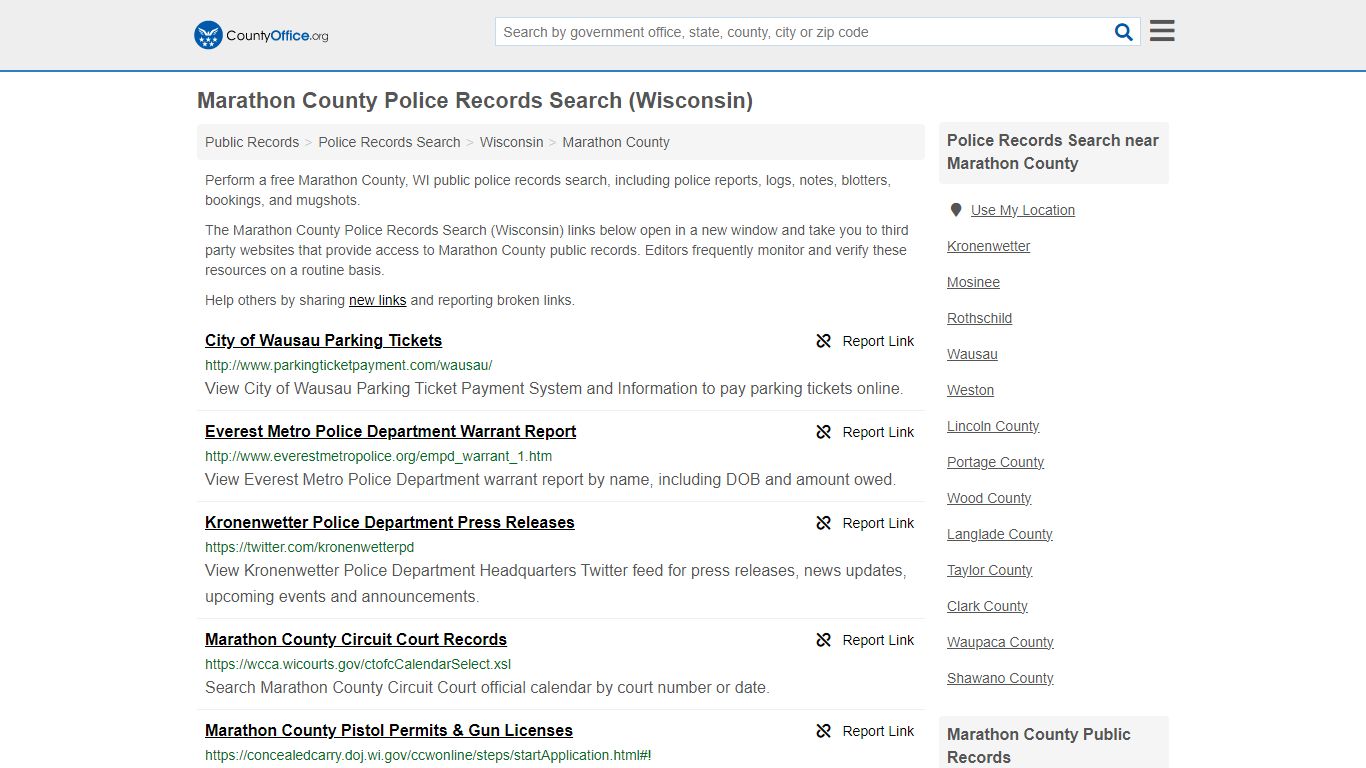Screen dimensions: 1366x768
Task: Select Rothschild in sidebar
Action: click(x=979, y=318)
